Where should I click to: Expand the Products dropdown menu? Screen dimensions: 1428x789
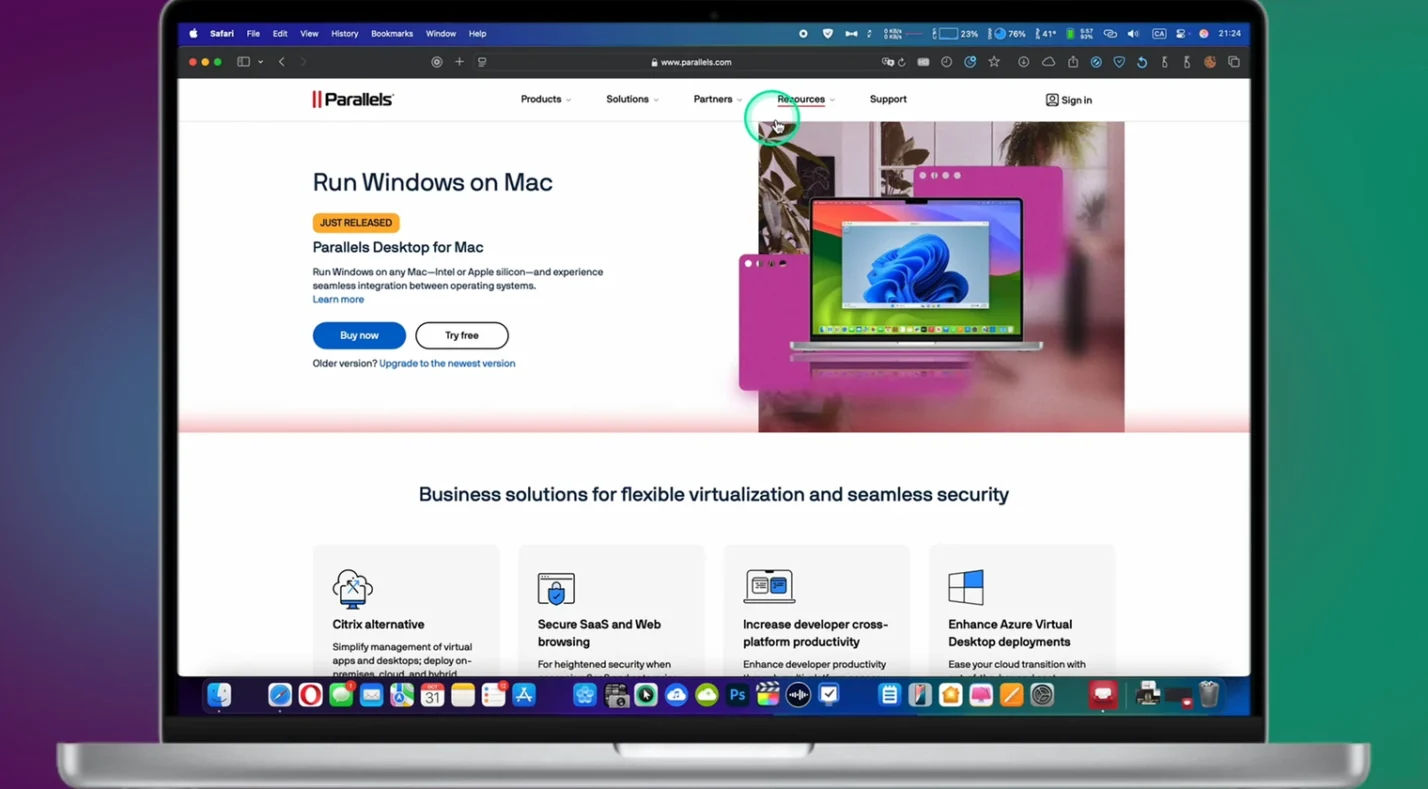540,99
